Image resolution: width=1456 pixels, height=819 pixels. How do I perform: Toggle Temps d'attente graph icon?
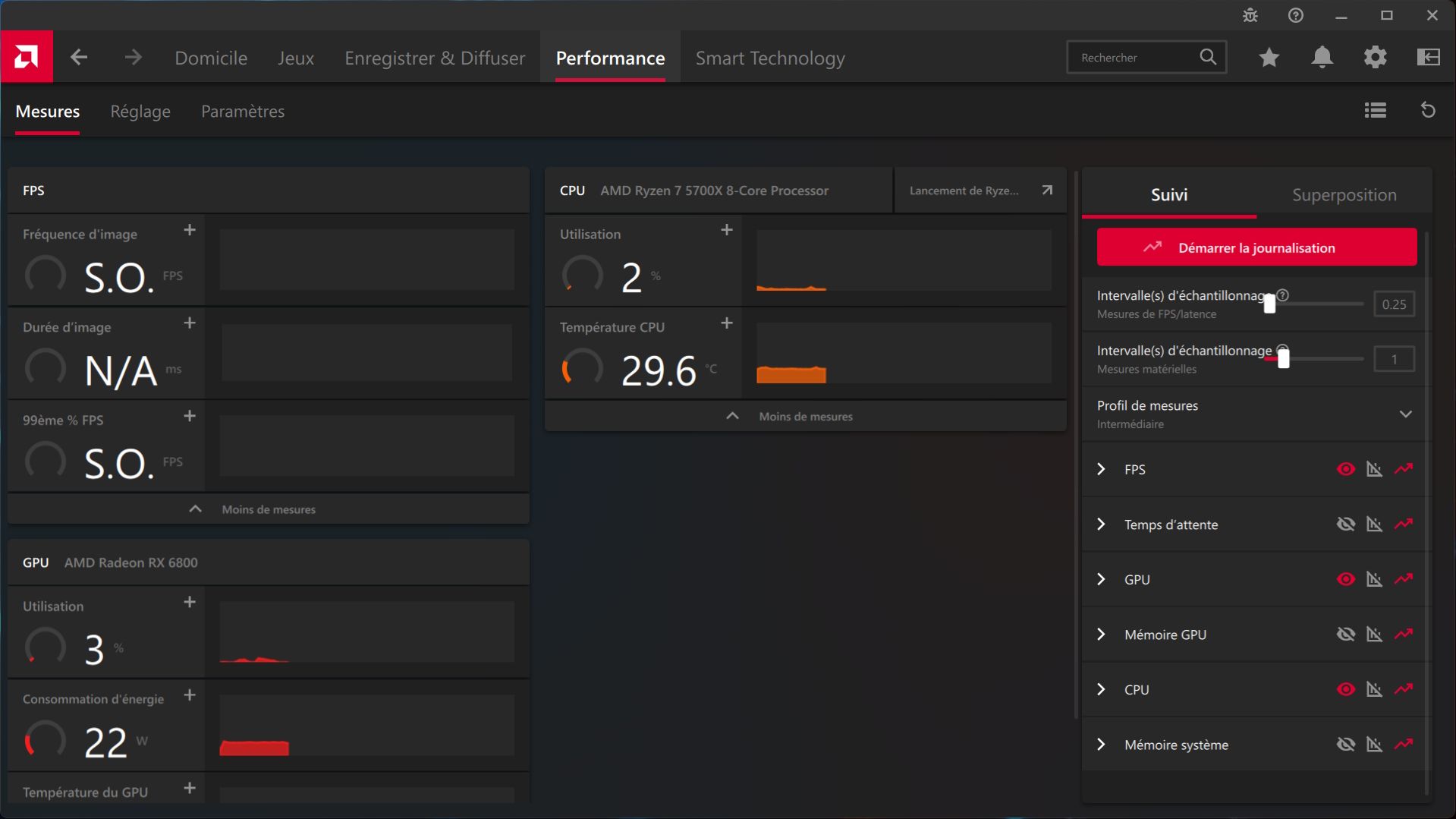point(1374,524)
